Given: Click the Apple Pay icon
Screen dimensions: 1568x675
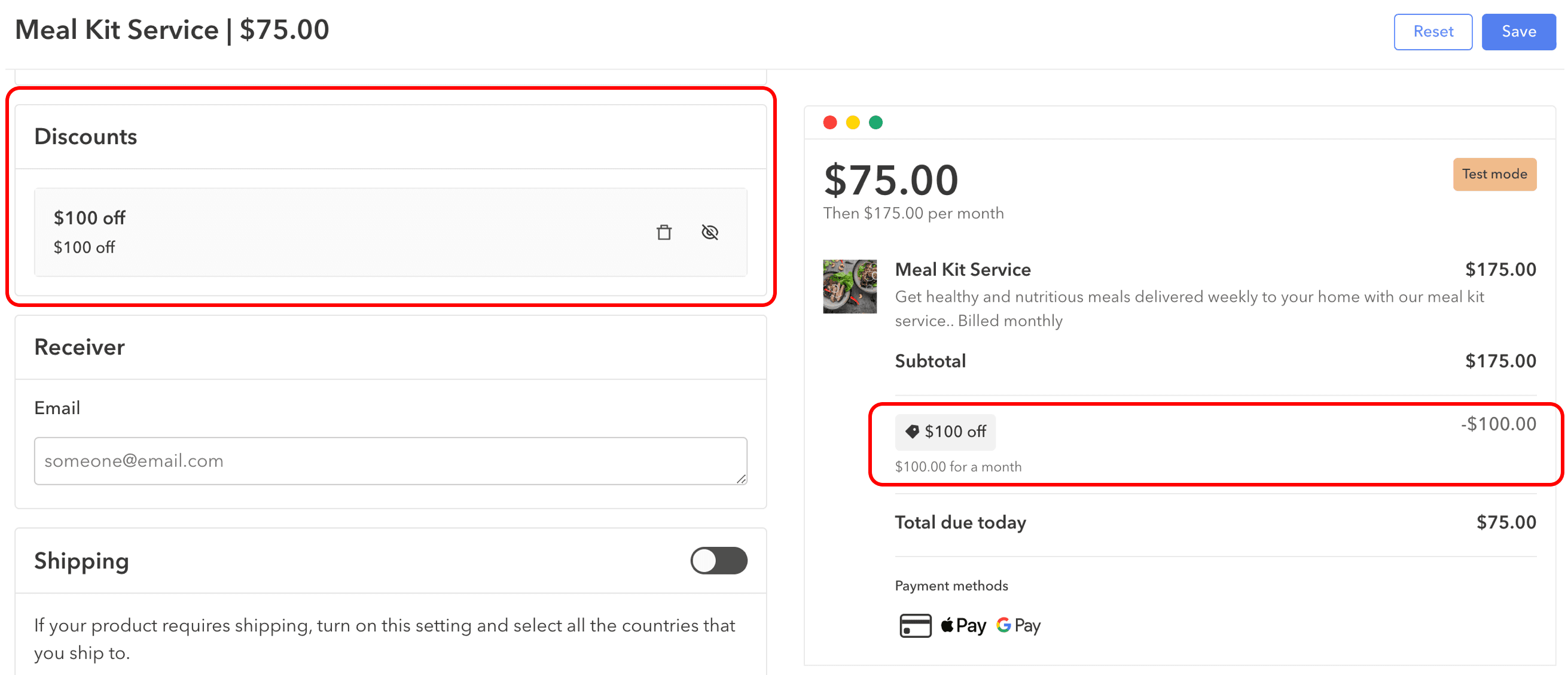Looking at the screenshot, I should [x=963, y=626].
